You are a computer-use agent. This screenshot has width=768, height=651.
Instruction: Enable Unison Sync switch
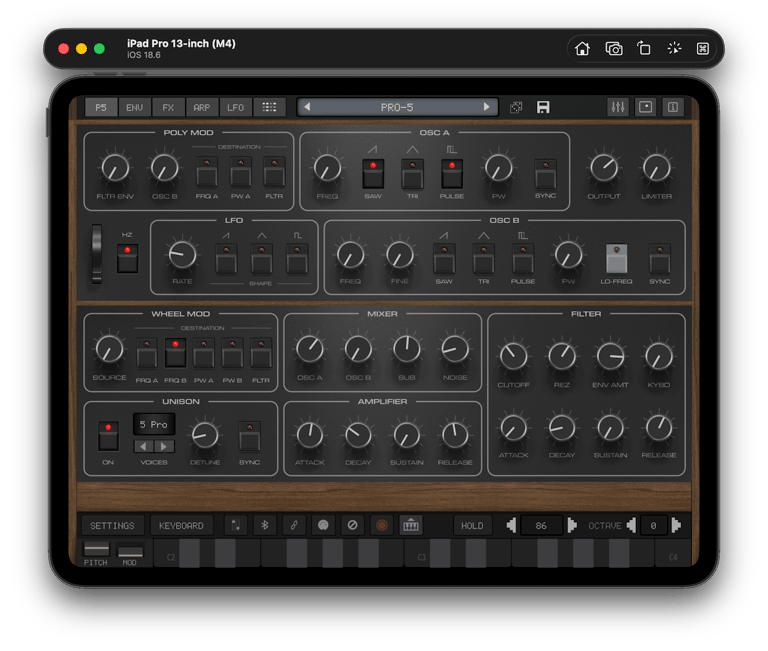[x=250, y=435]
